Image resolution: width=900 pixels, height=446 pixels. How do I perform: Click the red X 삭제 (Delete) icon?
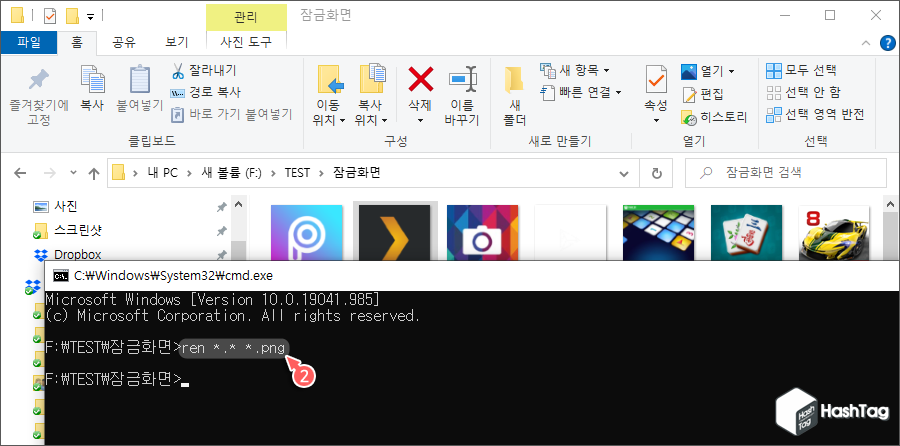[x=421, y=79]
